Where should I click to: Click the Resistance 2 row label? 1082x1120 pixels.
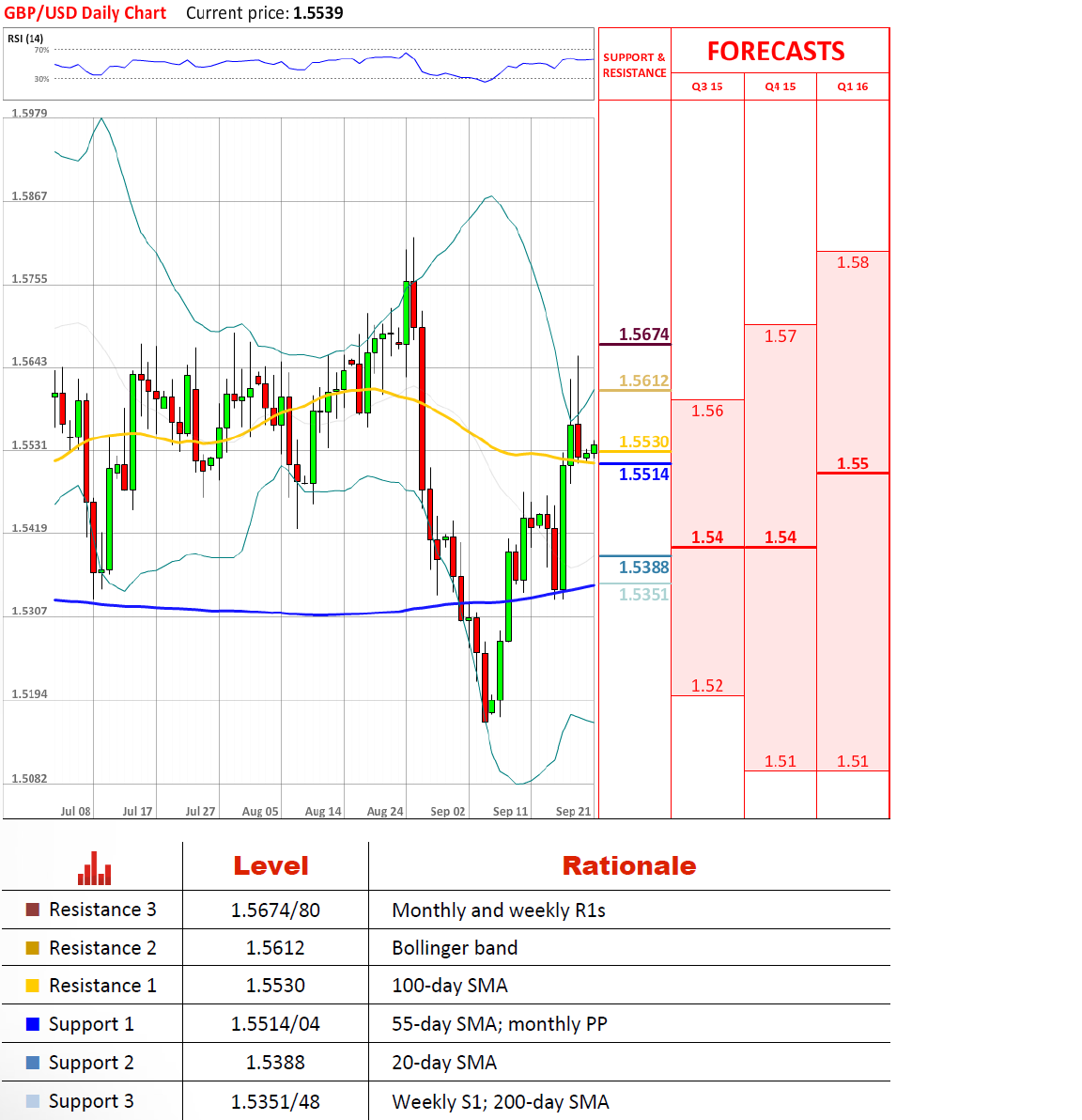pos(102,948)
